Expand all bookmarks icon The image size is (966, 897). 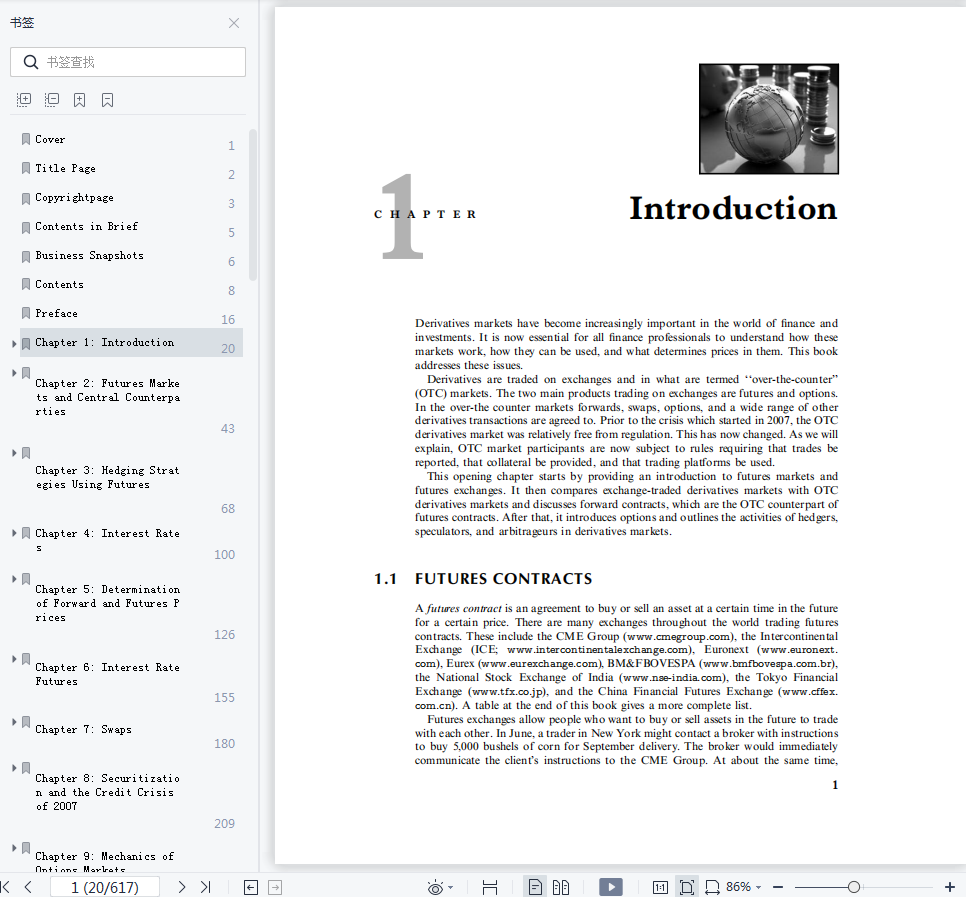[23, 100]
